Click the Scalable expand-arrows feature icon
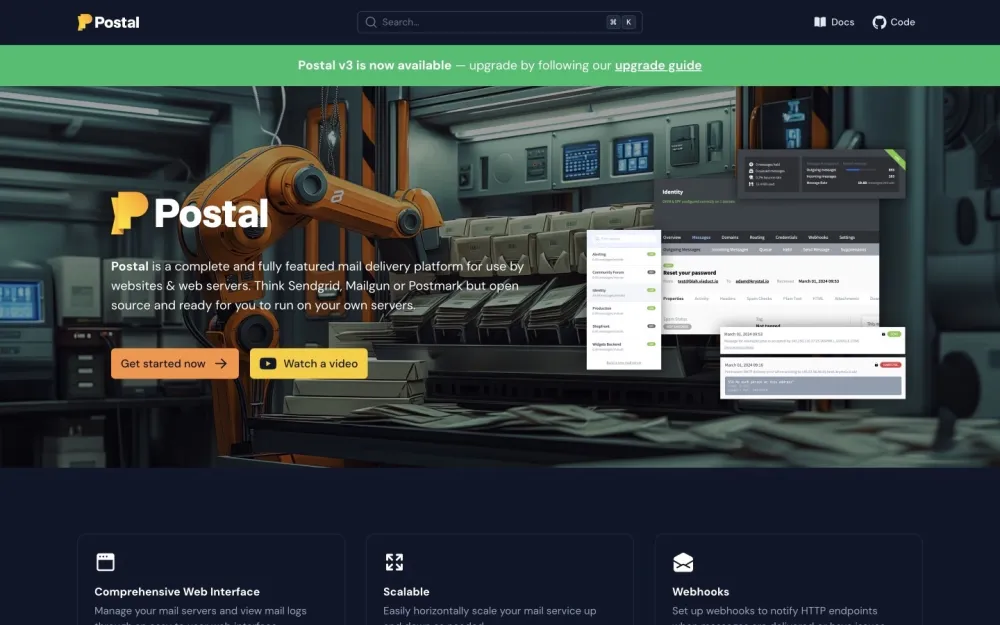 394,561
